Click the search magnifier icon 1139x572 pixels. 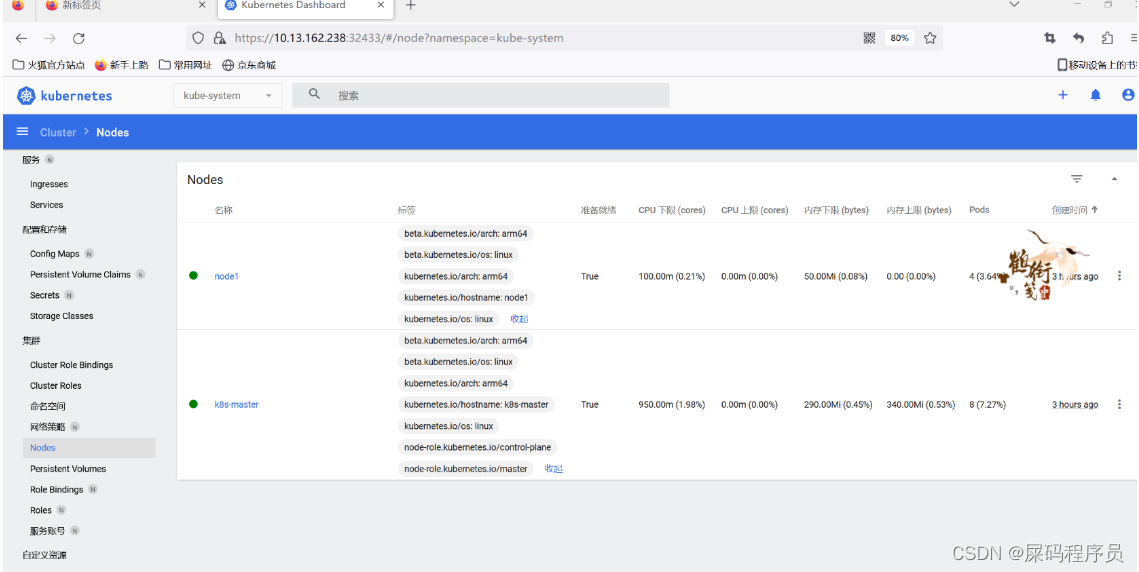(315, 94)
